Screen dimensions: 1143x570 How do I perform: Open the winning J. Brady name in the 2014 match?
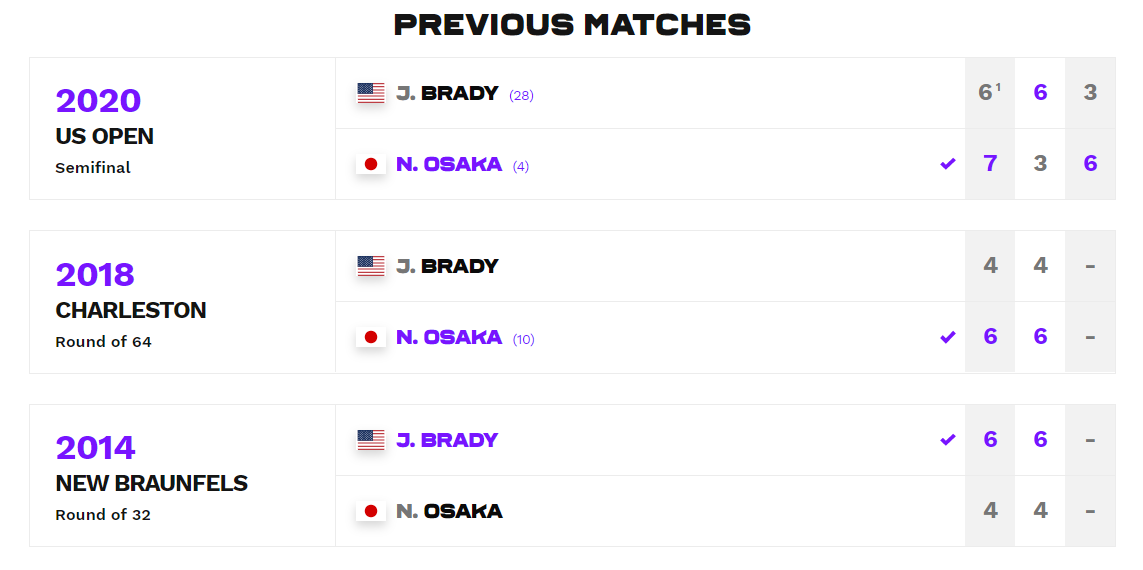pyautogui.click(x=448, y=440)
